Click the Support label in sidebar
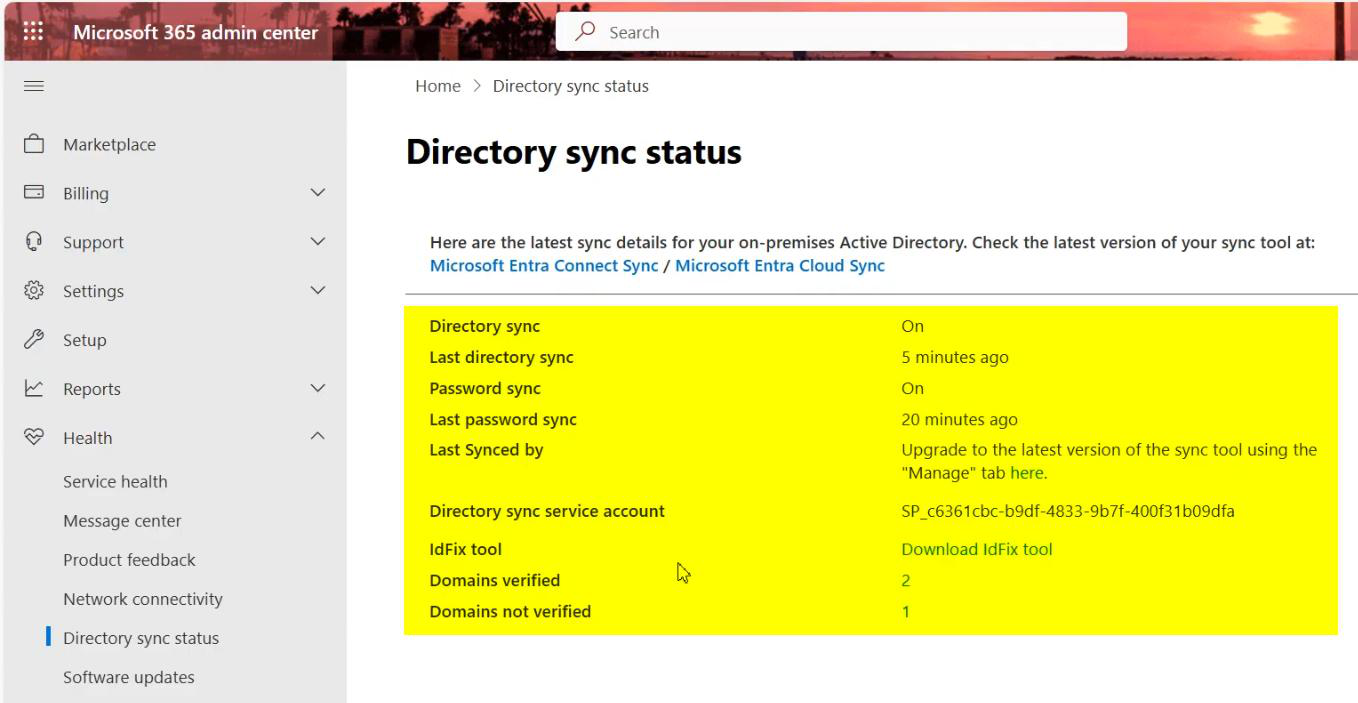 point(93,243)
